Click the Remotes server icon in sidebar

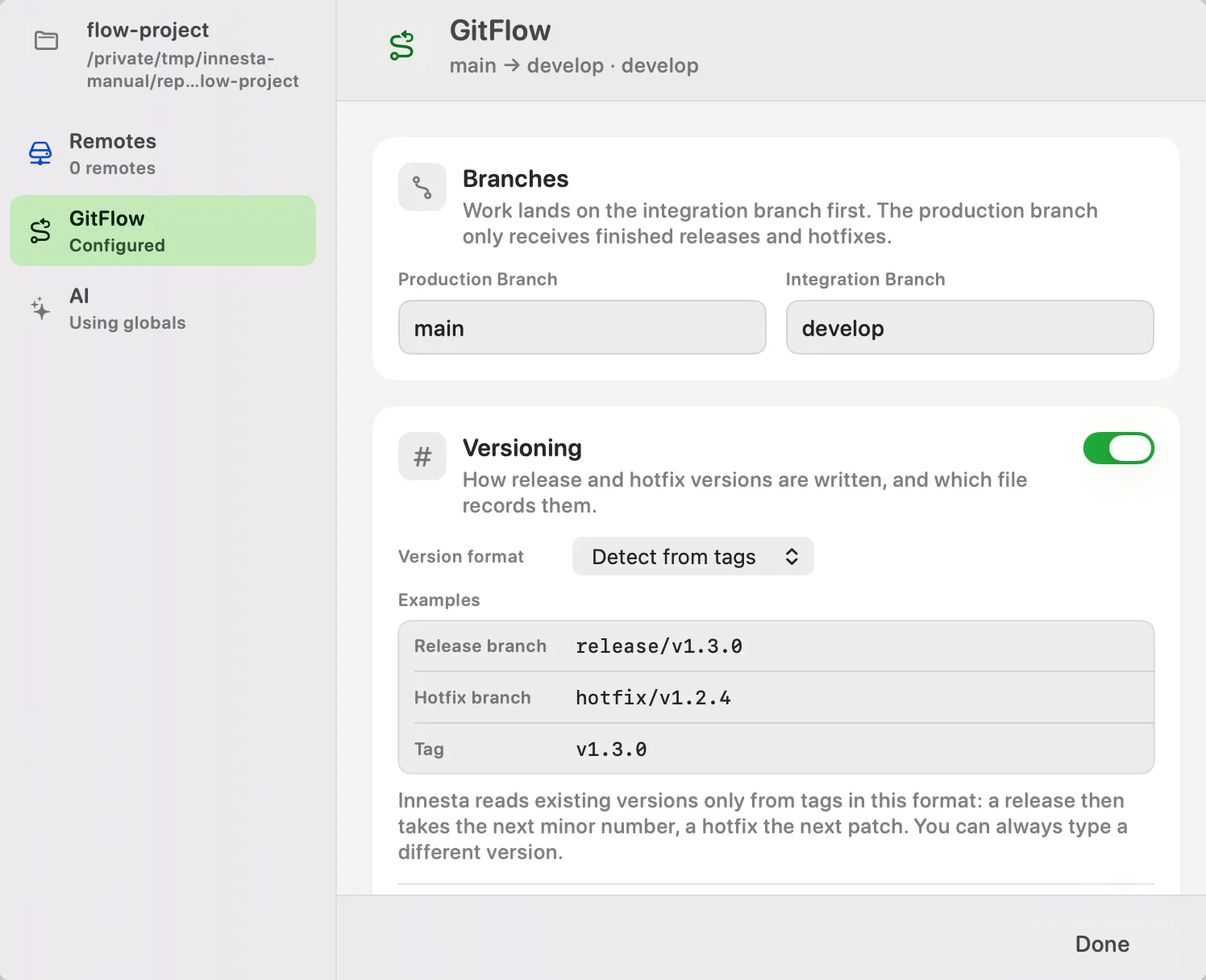(40, 153)
